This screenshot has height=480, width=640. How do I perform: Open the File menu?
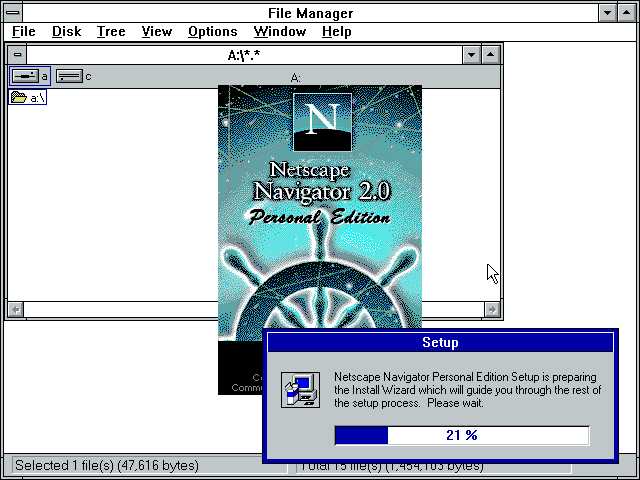[24, 31]
